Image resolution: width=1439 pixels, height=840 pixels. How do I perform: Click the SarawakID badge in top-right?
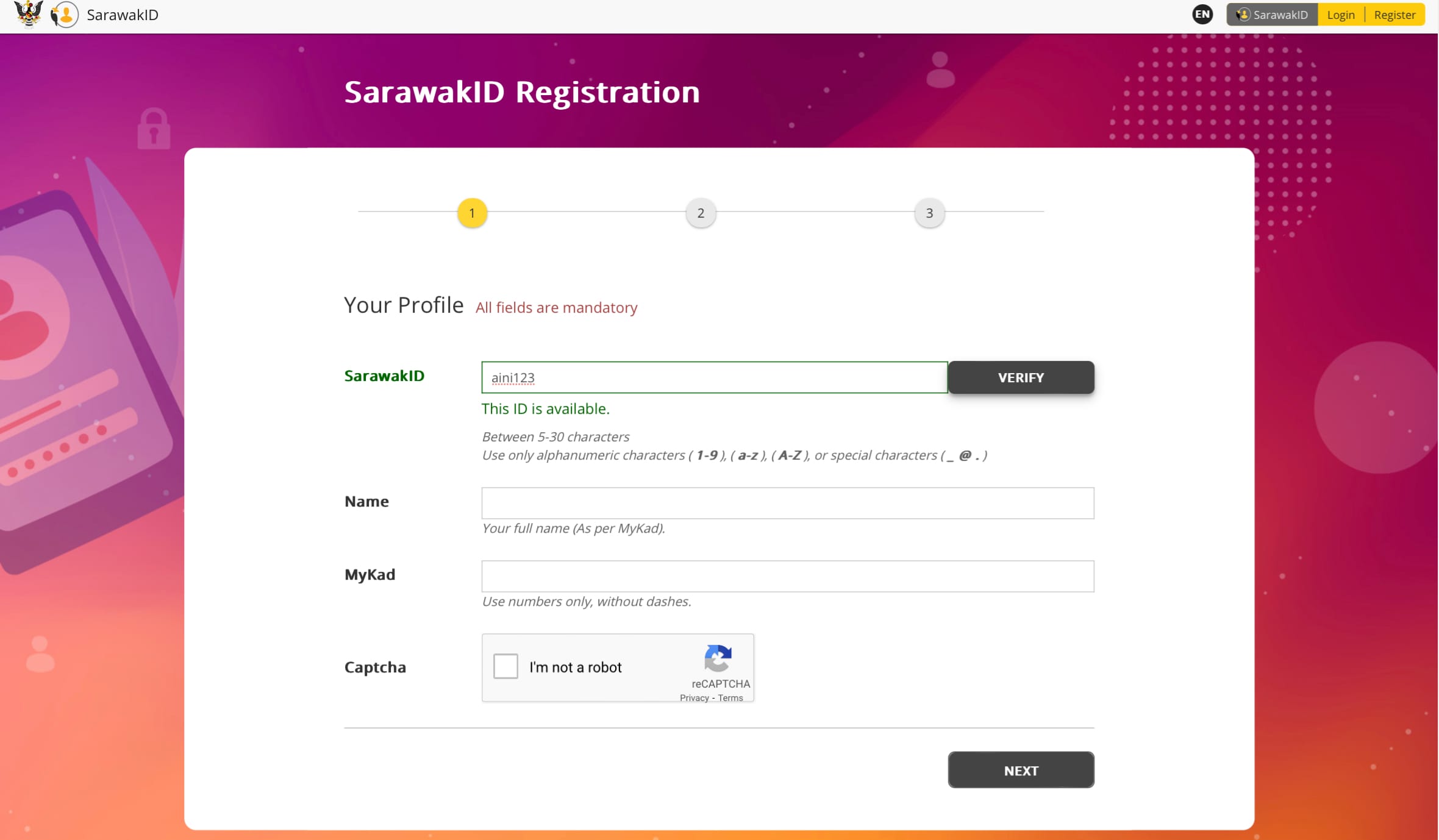(1272, 15)
